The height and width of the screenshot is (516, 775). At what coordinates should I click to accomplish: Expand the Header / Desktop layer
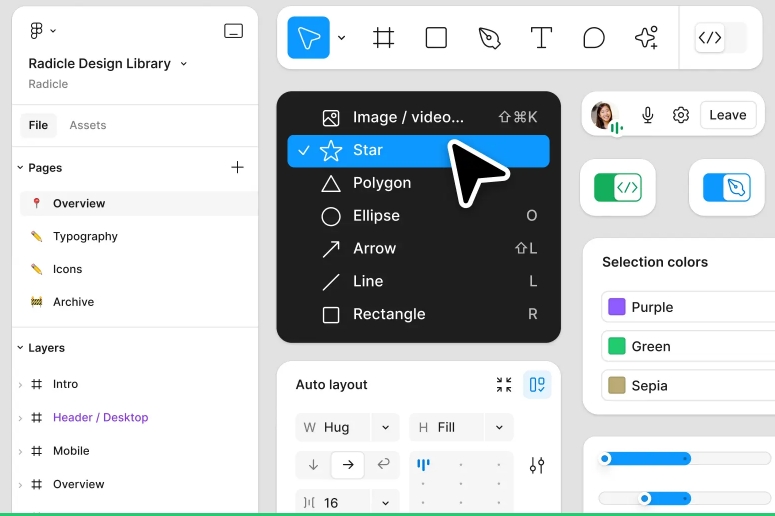click(x=20, y=418)
